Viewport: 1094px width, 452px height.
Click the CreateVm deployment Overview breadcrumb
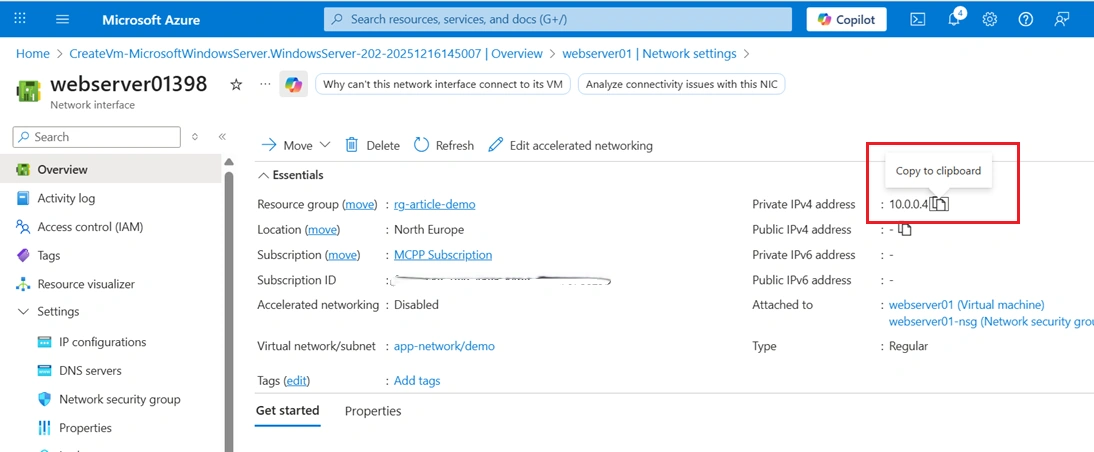click(306, 54)
